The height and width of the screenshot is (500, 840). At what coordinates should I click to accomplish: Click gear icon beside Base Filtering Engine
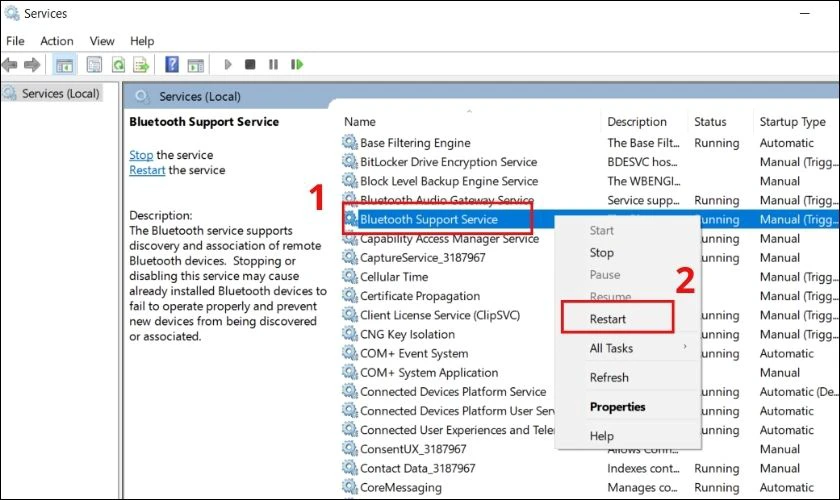click(350, 143)
